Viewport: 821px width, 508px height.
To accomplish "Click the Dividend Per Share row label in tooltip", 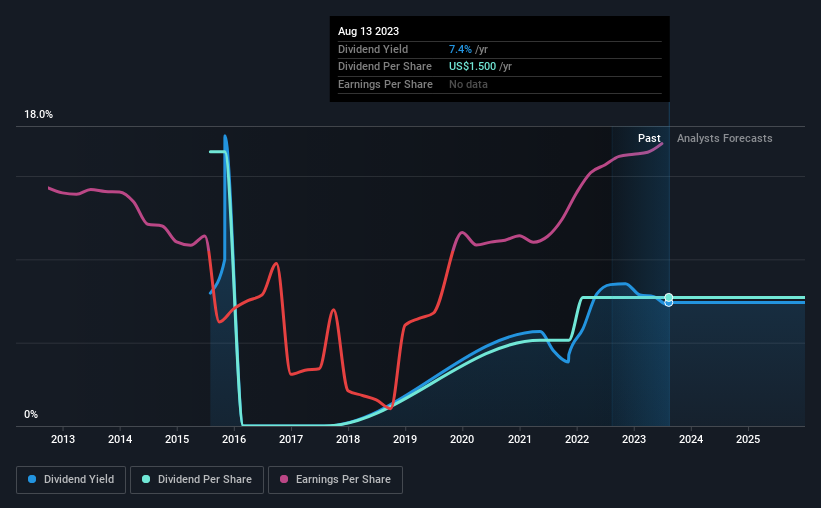I will click(x=385, y=67).
